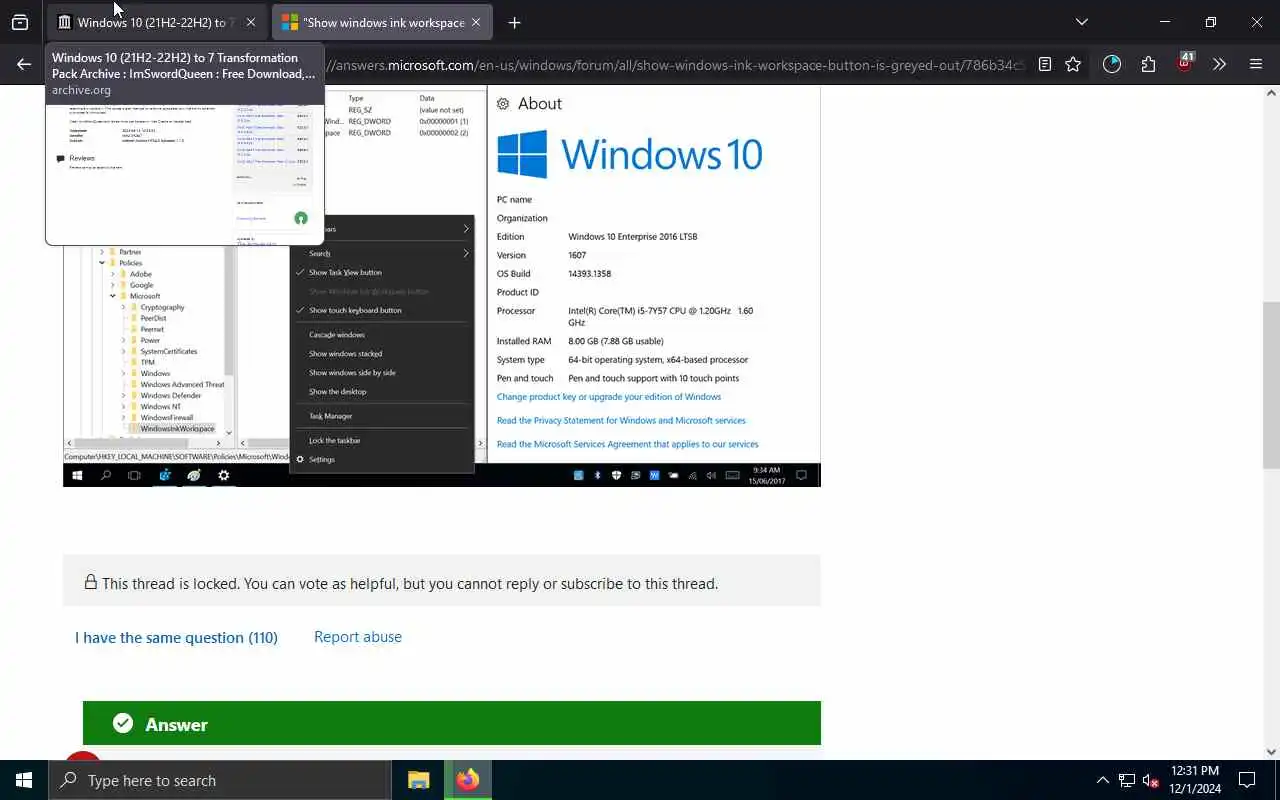Click the white checkmark icon beside Answer
The image size is (1280, 800).
point(123,723)
